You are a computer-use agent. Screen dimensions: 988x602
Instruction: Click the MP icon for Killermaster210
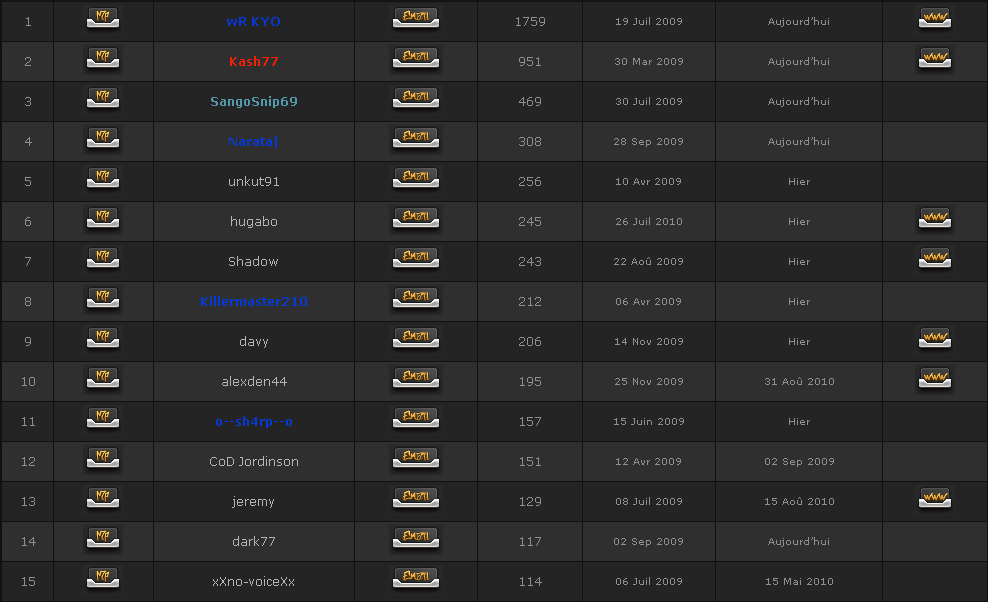[103, 299]
